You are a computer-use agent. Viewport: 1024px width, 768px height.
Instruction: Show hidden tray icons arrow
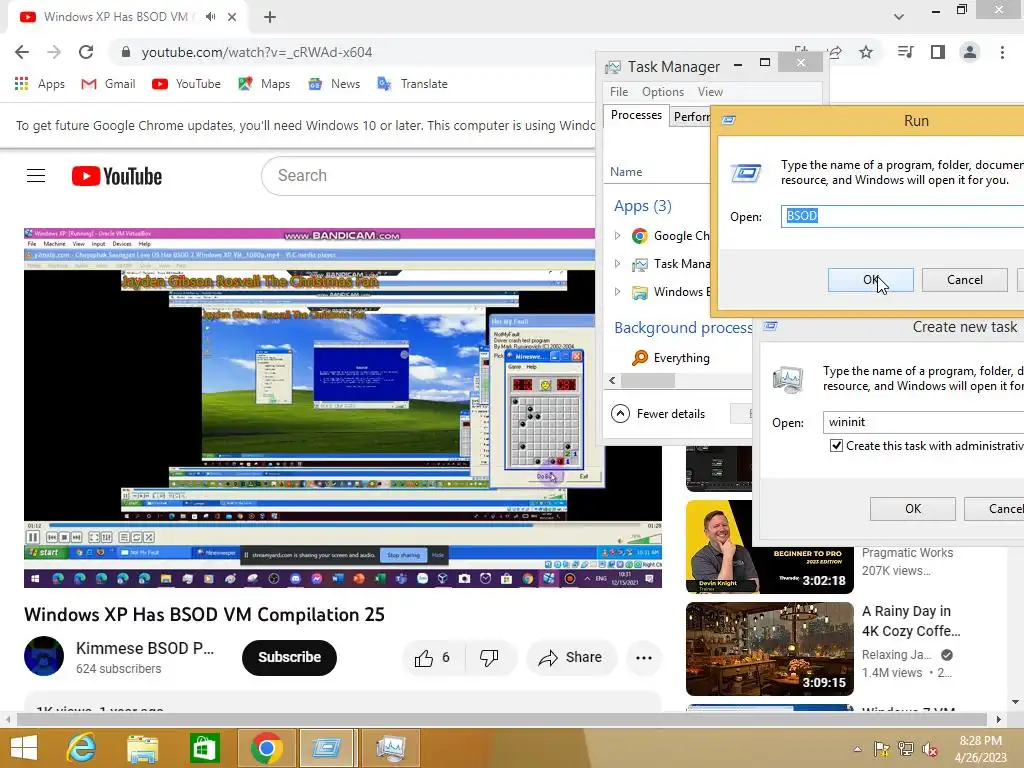pos(857,749)
